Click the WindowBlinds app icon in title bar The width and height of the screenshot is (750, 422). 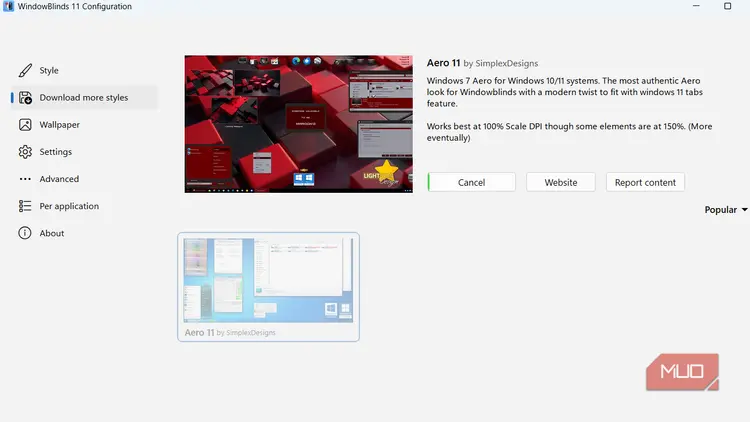pos(8,6)
